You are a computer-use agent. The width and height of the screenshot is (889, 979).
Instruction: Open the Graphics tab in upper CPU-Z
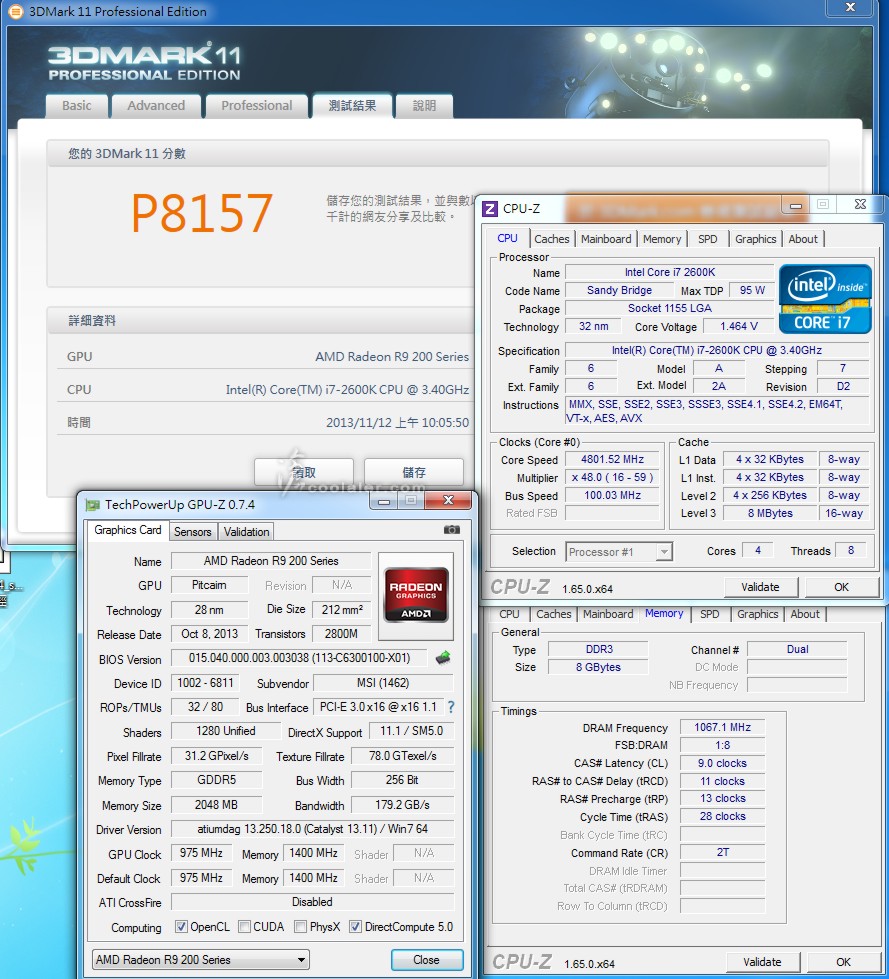[x=755, y=239]
